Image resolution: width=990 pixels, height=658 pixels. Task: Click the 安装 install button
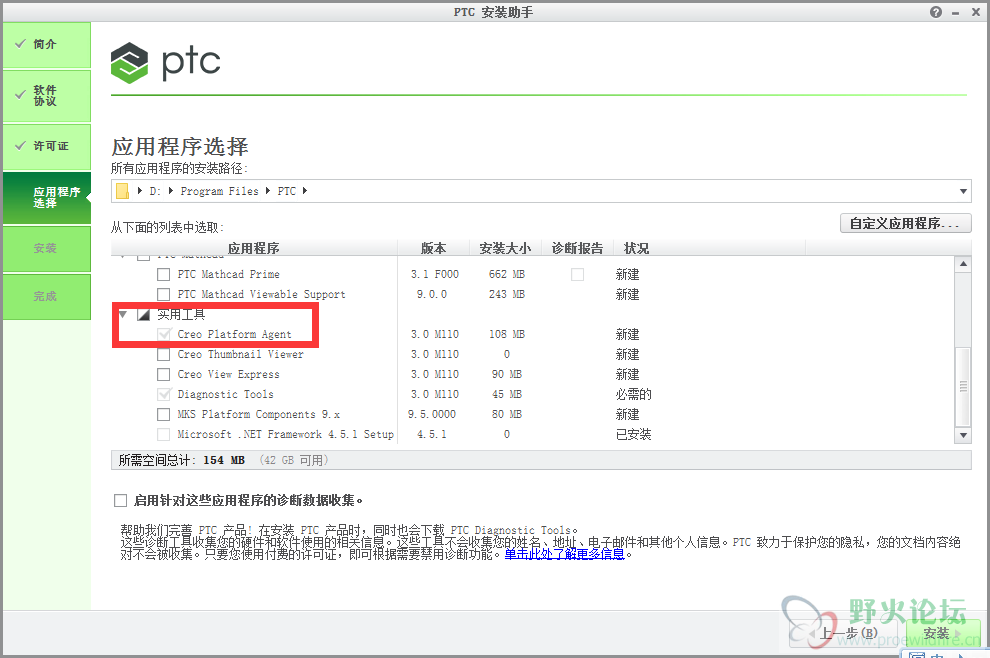click(942, 633)
